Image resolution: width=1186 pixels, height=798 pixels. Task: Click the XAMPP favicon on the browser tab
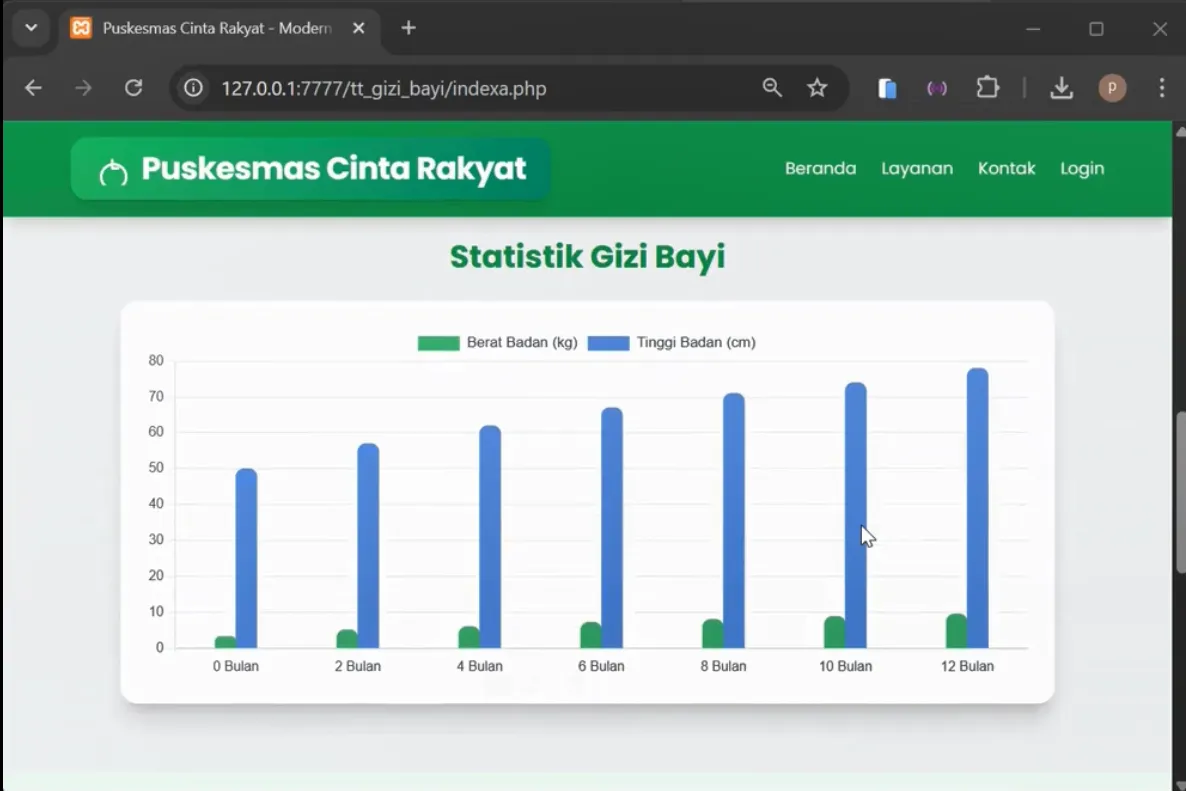click(x=80, y=28)
